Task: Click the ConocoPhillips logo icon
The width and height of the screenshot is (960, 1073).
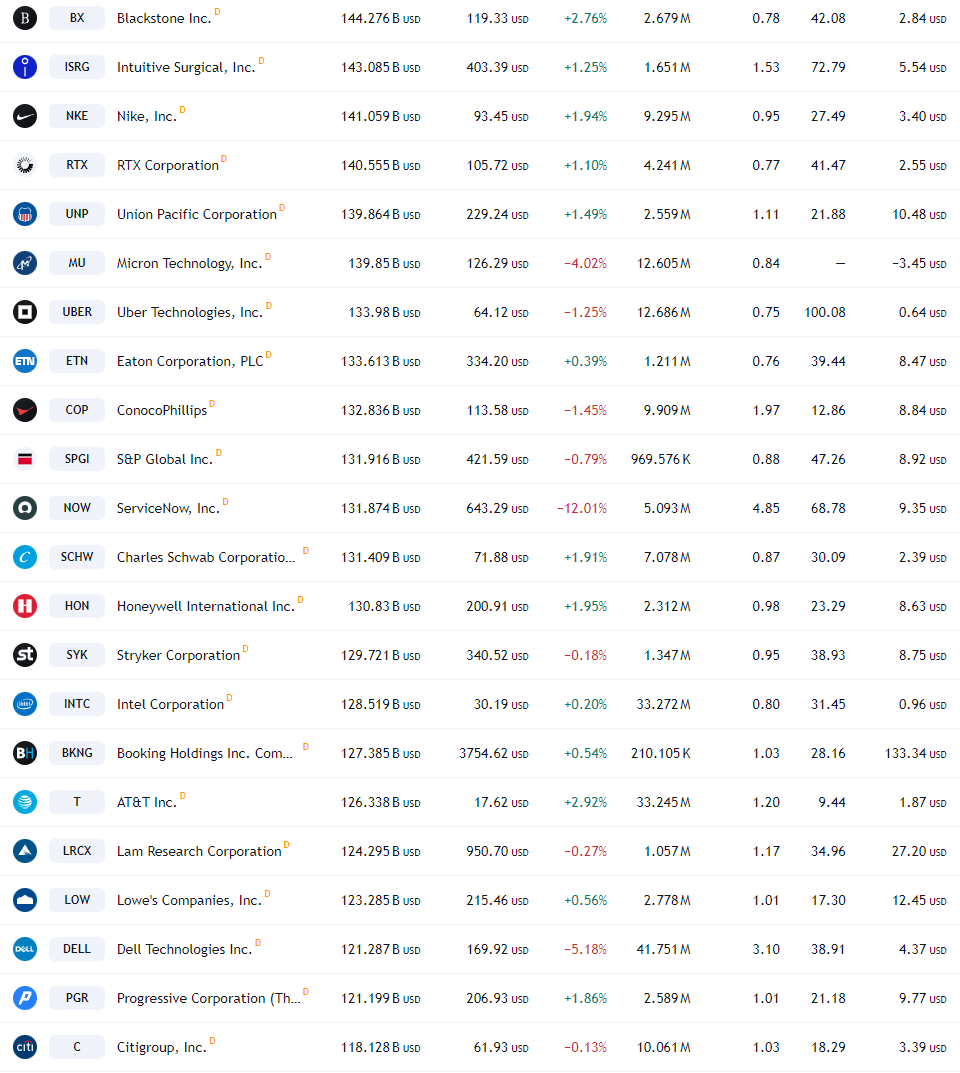Action: point(25,410)
